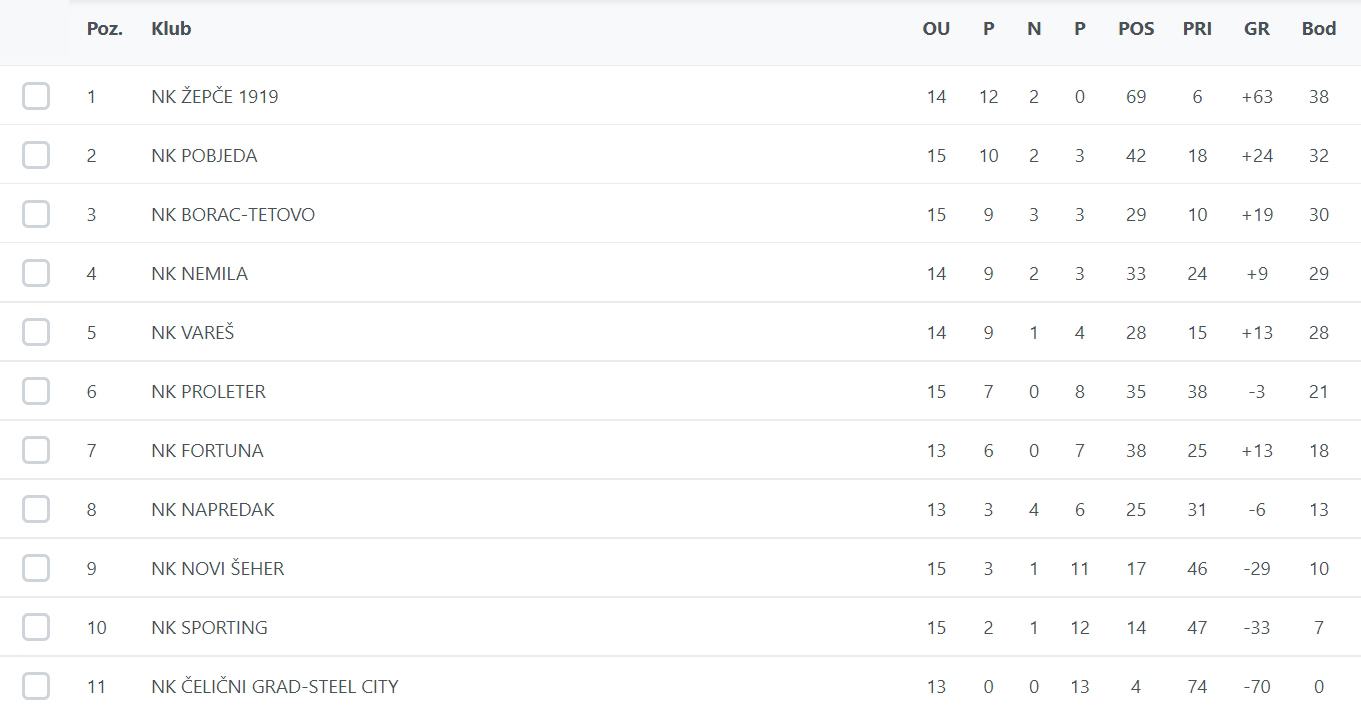Click the POS column header
Screen dimensions: 1361x713
pos(1136,29)
